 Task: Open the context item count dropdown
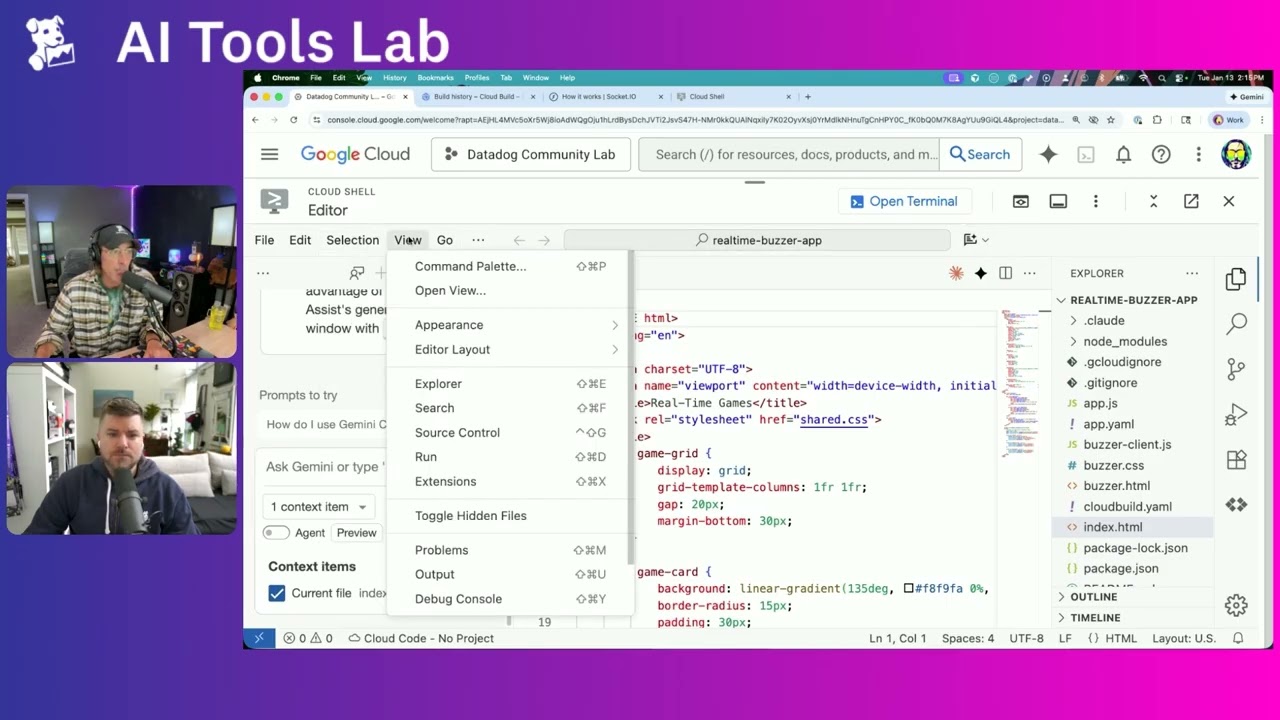319,507
